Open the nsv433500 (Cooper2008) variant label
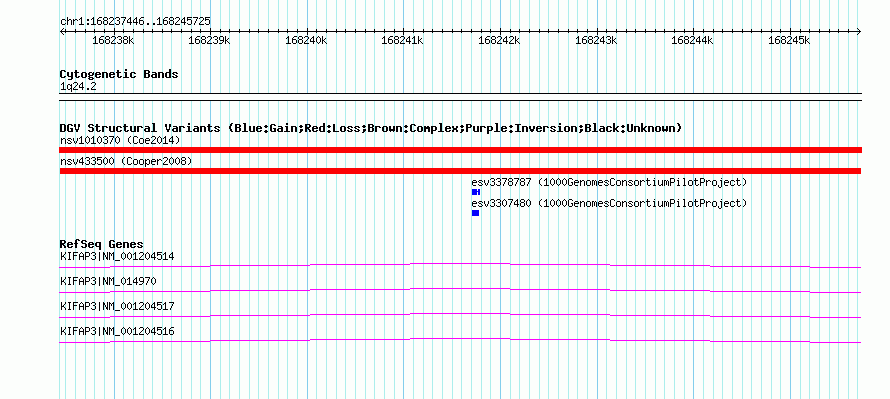Screen dimensions: 890x399 tap(126, 162)
